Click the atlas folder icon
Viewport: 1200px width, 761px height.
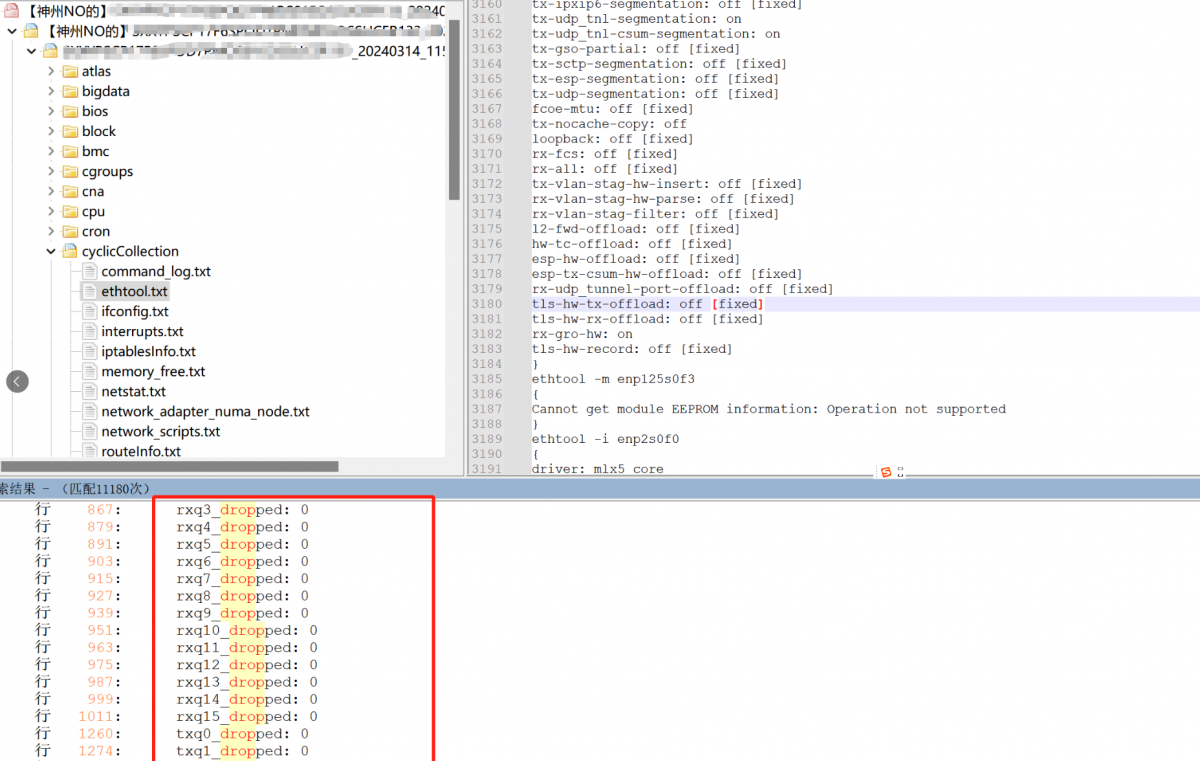coord(70,72)
